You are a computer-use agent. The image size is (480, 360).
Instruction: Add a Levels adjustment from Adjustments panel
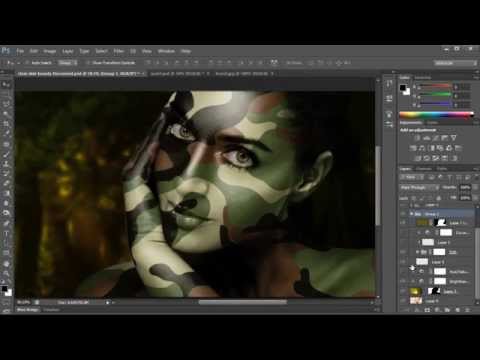click(427, 138)
